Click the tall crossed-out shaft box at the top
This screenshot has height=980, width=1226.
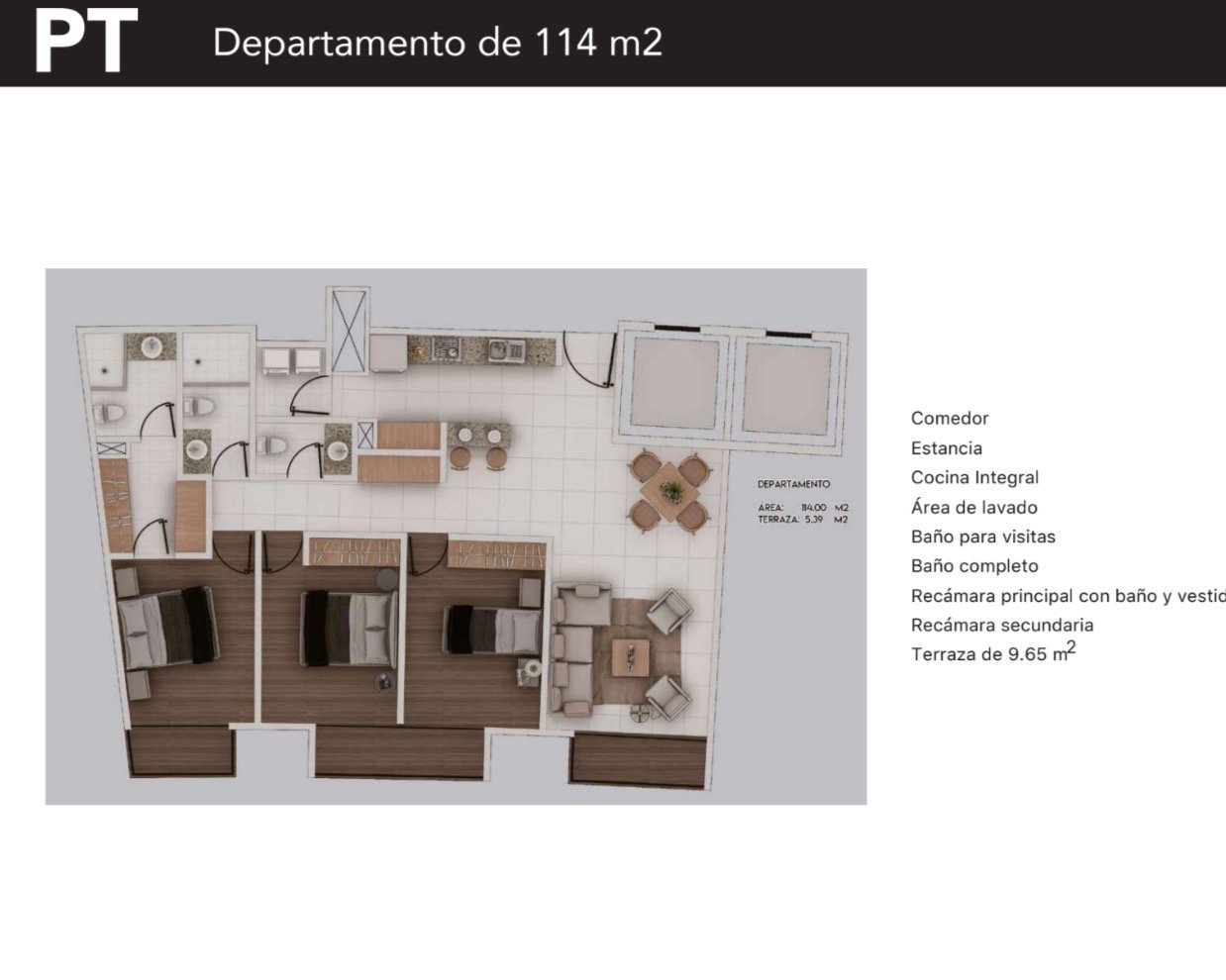(350, 330)
